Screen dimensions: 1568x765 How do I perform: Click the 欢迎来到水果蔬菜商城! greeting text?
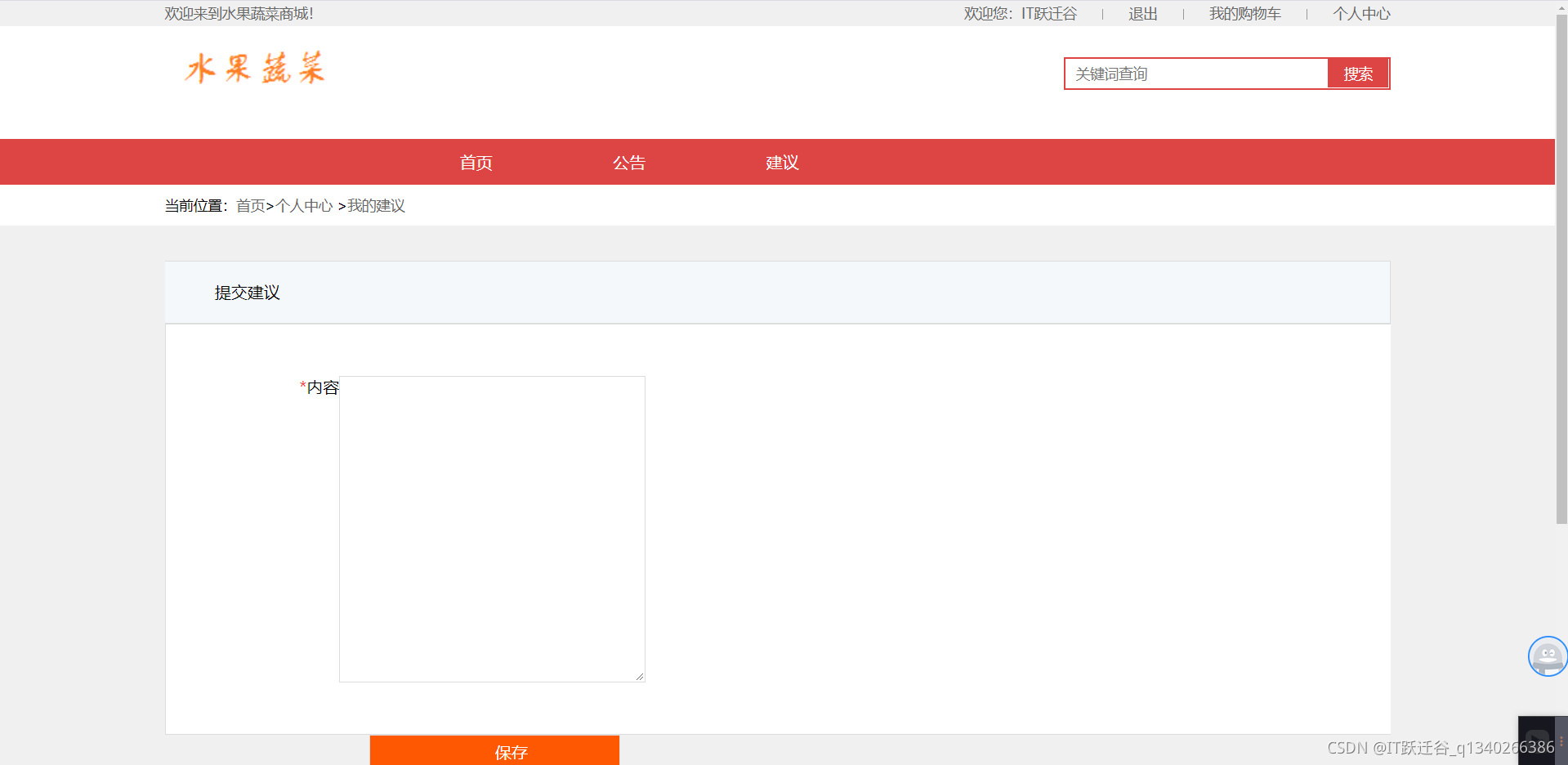(x=239, y=14)
